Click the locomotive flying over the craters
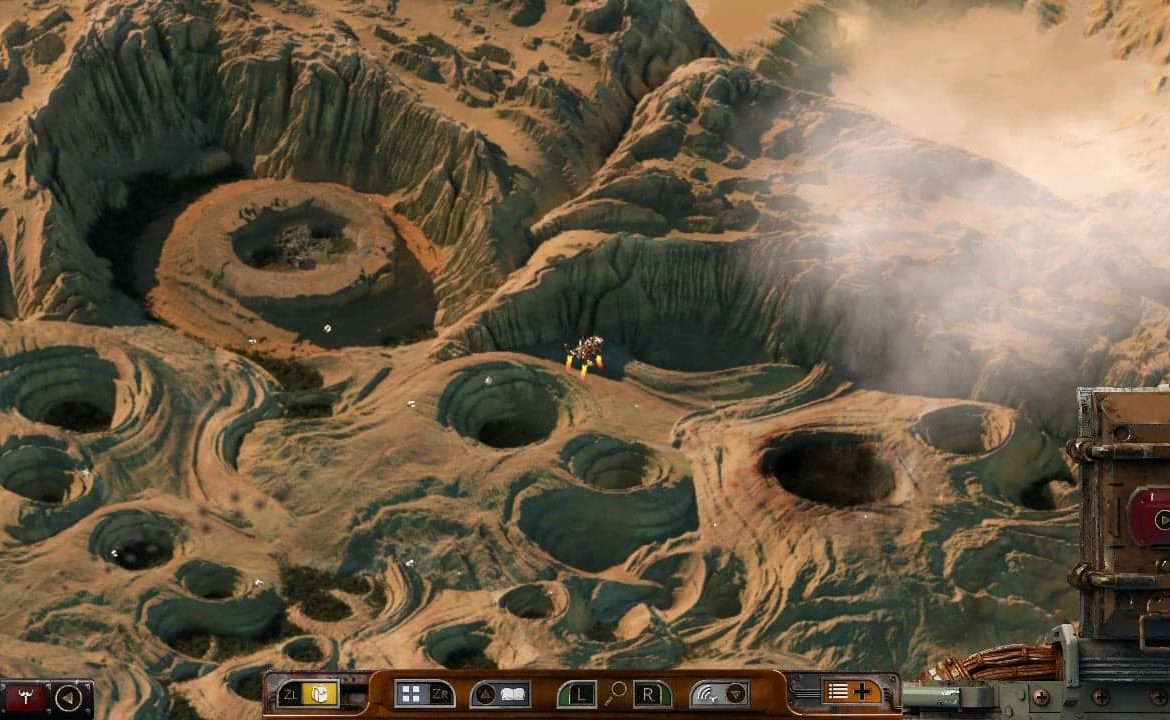 (586, 354)
